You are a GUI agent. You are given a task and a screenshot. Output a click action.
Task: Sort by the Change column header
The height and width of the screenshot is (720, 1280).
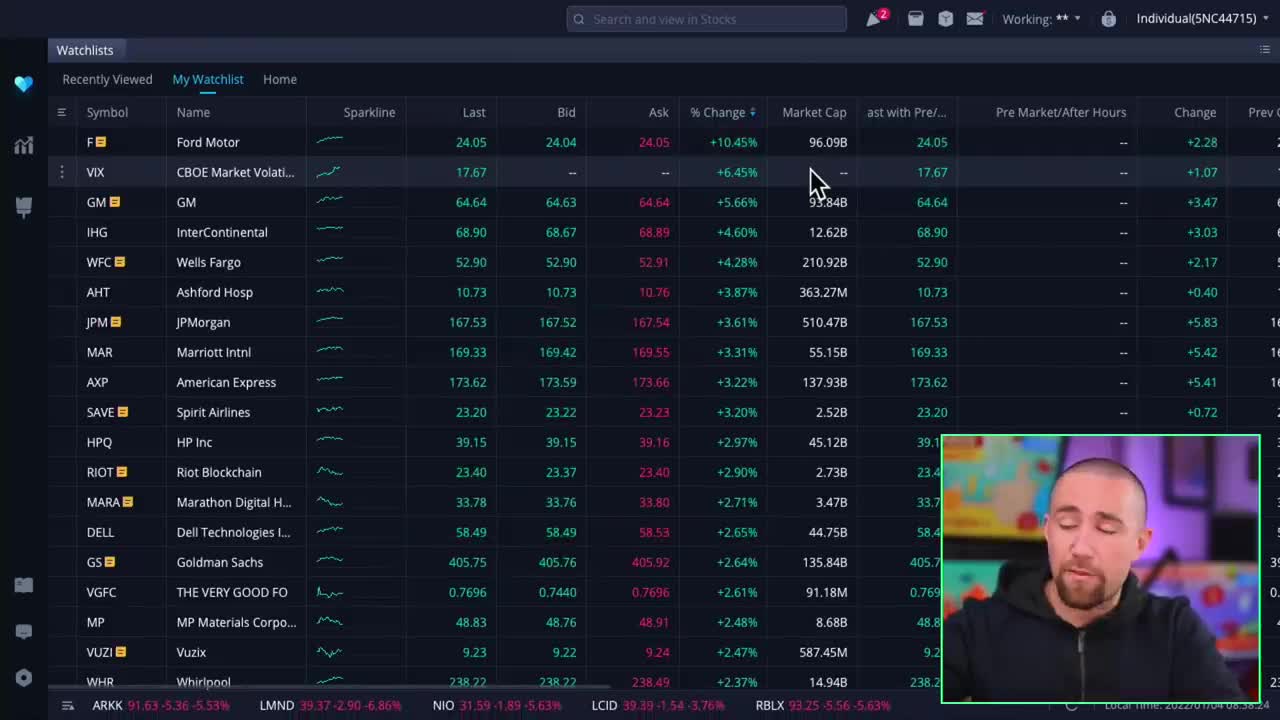(x=1195, y=112)
